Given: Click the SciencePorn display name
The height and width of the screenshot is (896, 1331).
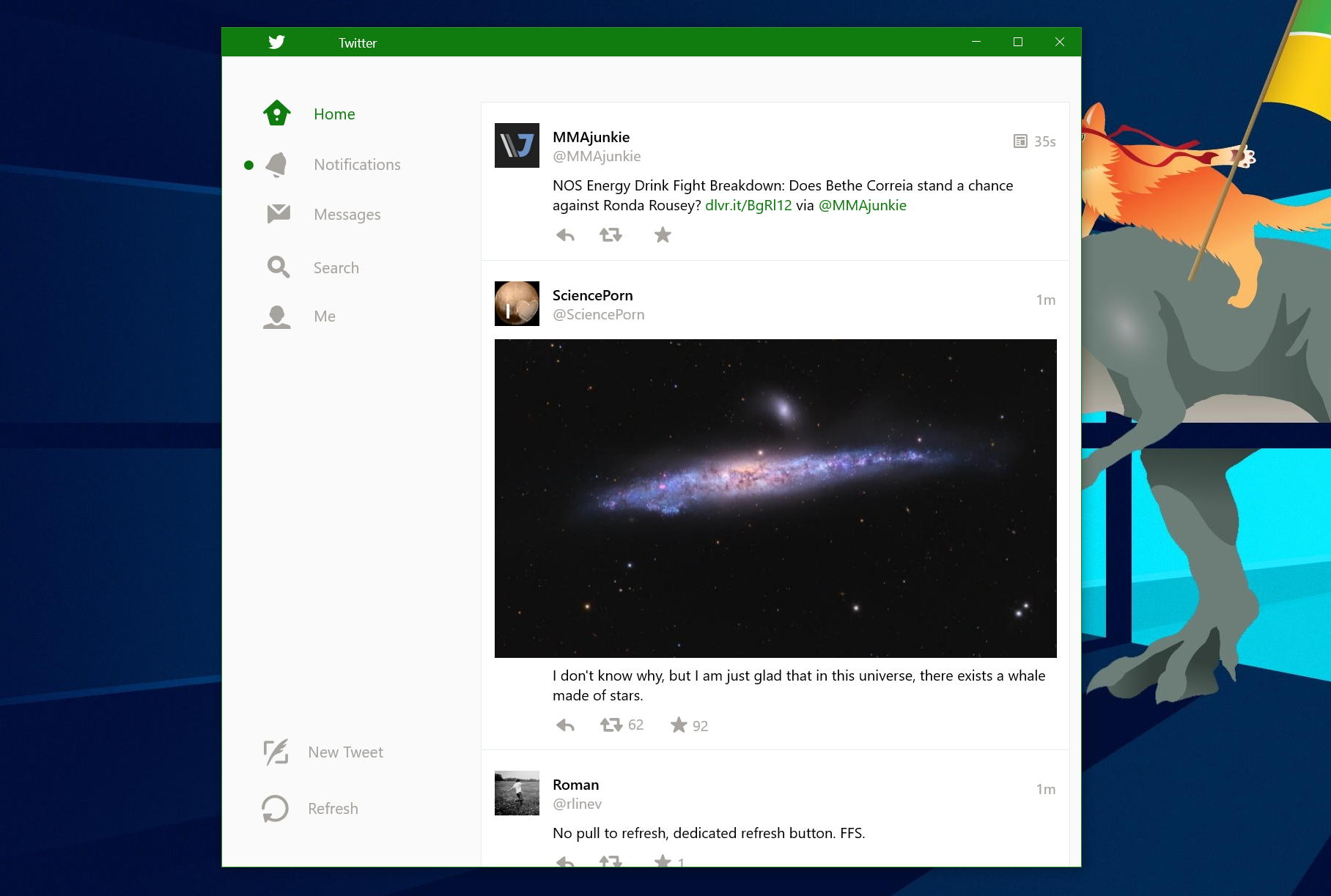Looking at the screenshot, I should [592, 295].
